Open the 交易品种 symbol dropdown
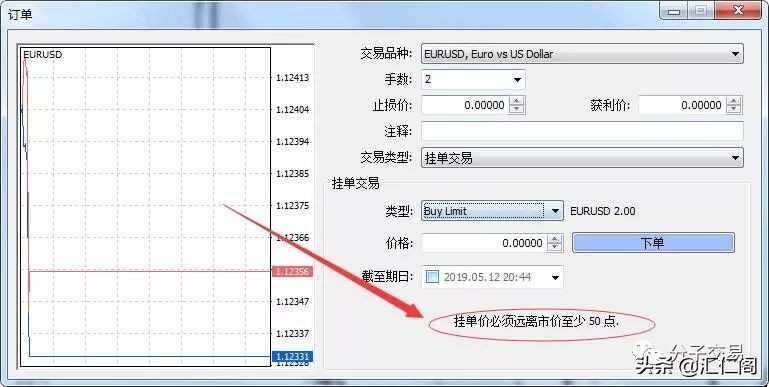 click(x=582, y=54)
